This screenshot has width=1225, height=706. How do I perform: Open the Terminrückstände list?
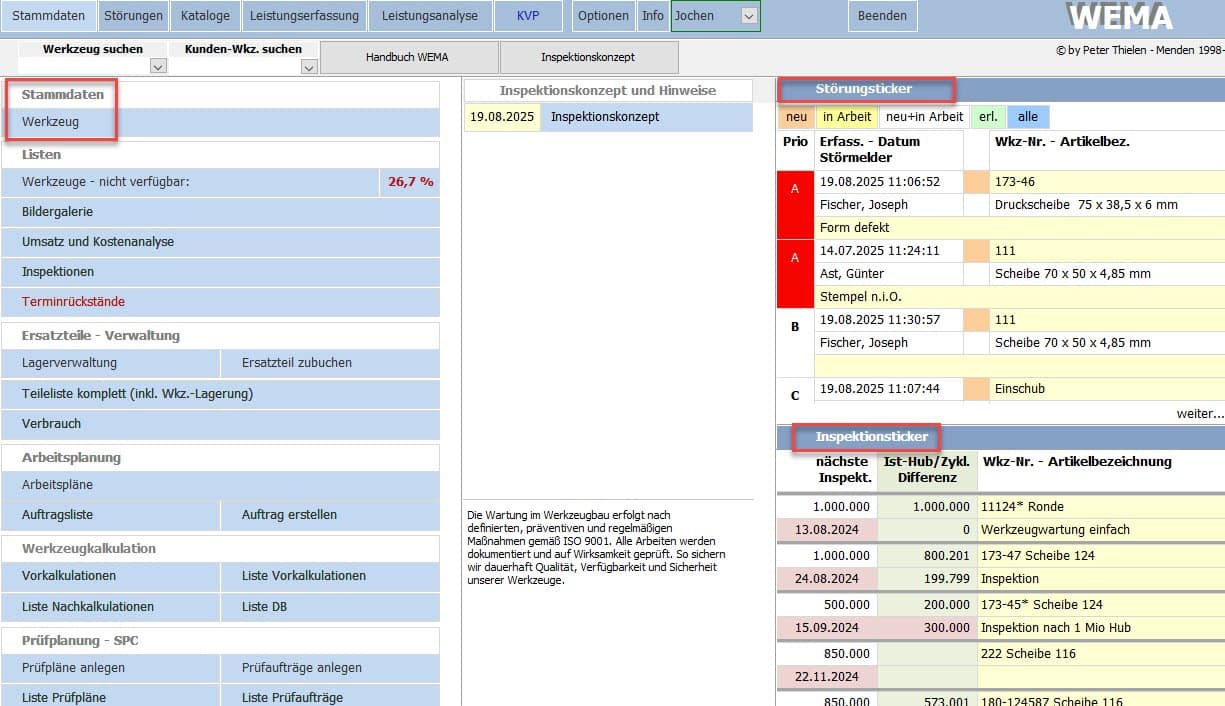[73, 302]
